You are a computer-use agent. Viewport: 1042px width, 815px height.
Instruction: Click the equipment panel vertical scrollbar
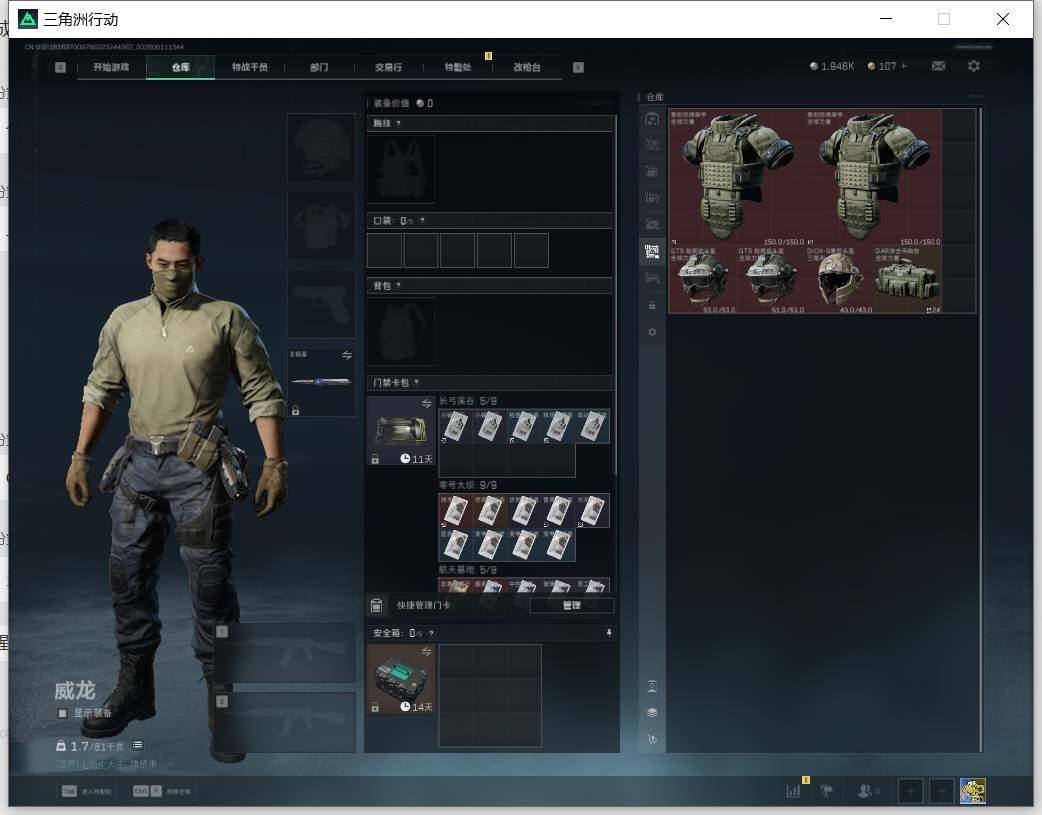coord(616,296)
